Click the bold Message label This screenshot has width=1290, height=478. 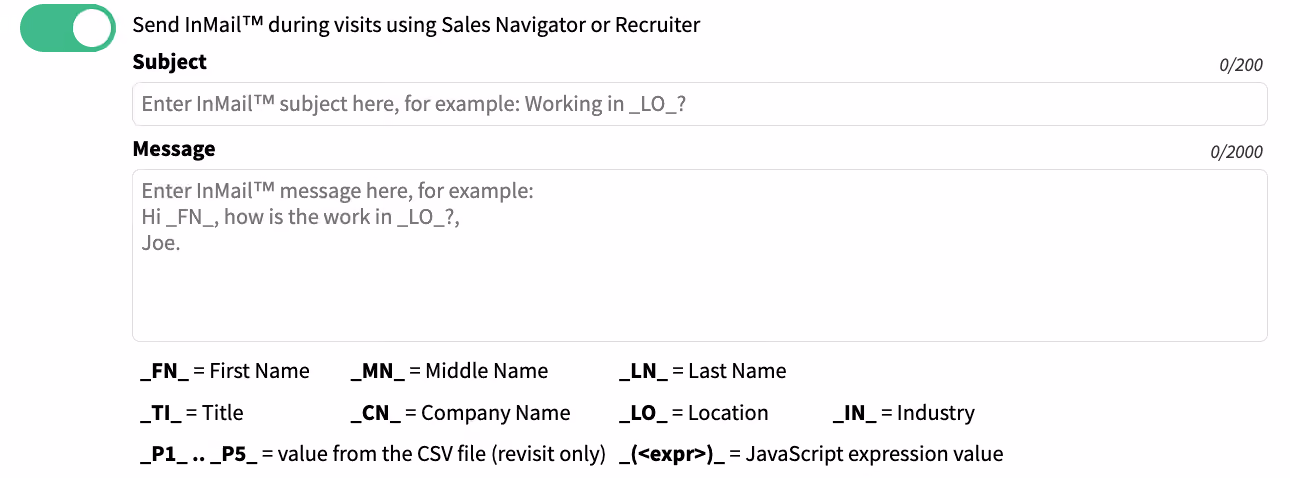coord(174,149)
